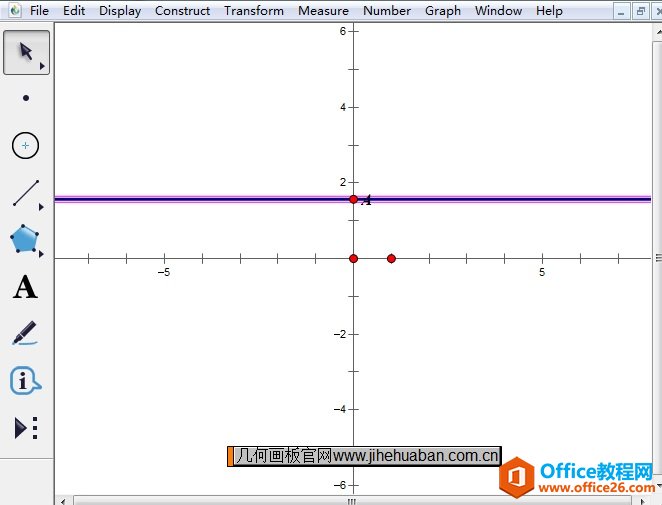Click the origin point of the axes
The image size is (662, 505).
pyautogui.click(x=353, y=258)
